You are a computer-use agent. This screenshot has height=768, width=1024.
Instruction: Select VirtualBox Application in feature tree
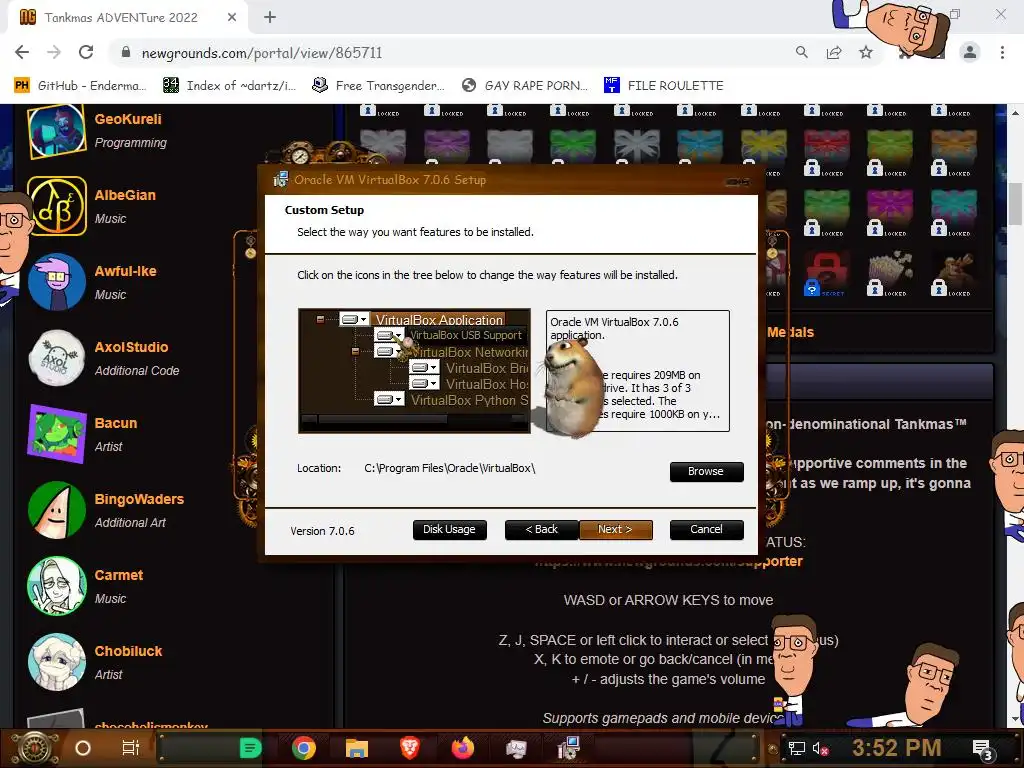[439, 320]
